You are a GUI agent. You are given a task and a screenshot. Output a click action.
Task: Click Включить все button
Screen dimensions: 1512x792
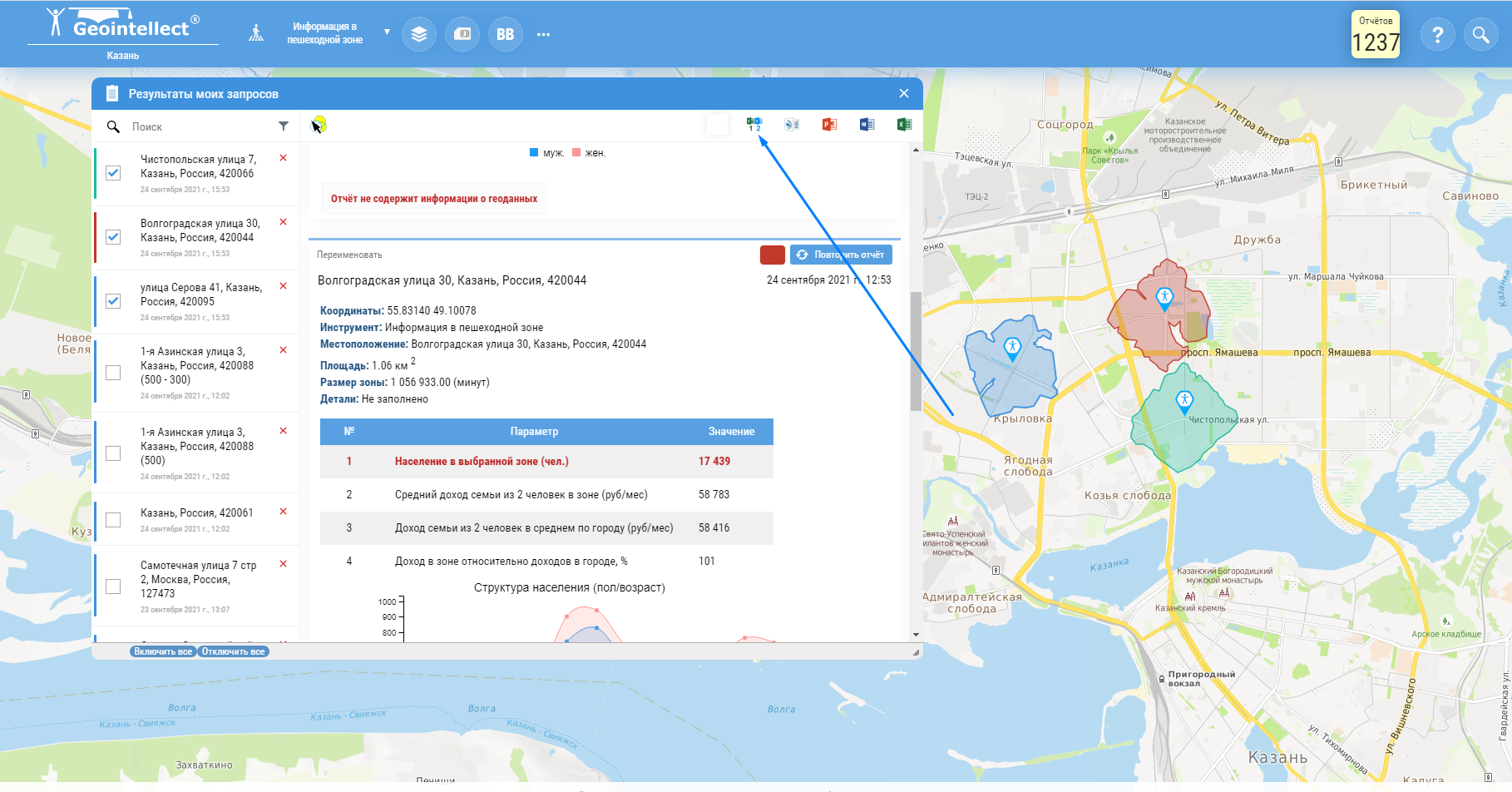point(163,651)
